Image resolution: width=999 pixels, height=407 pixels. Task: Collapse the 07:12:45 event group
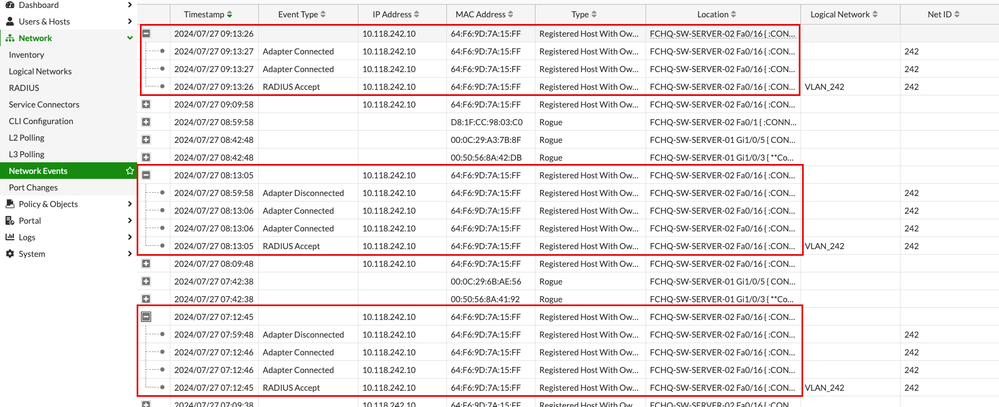point(146,316)
